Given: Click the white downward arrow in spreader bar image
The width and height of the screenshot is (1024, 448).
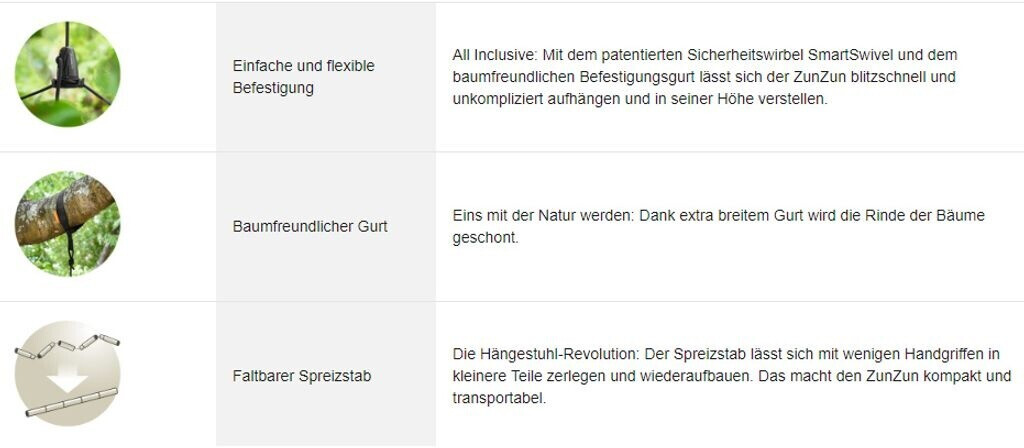Looking at the screenshot, I should point(68,374).
